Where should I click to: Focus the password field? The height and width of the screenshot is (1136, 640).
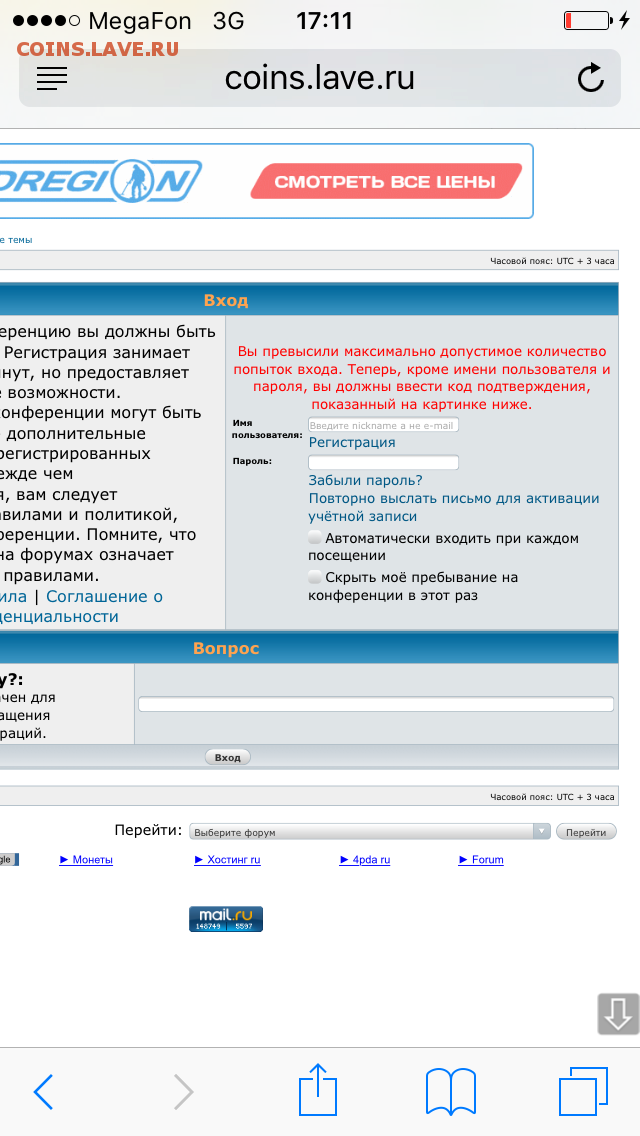pos(383,462)
